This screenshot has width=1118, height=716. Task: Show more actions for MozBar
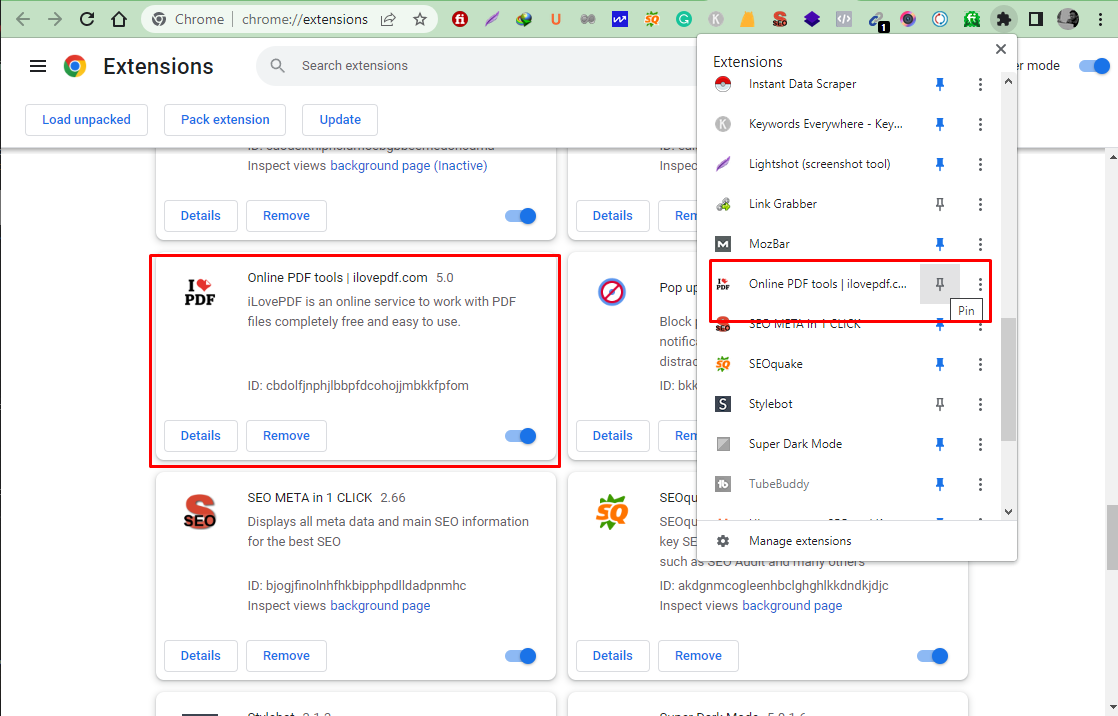pos(980,244)
